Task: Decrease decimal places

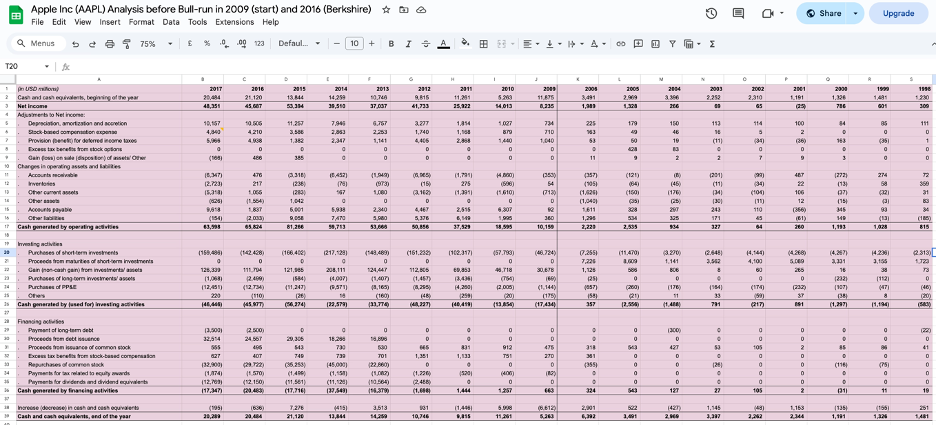Action: coord(224,44)
